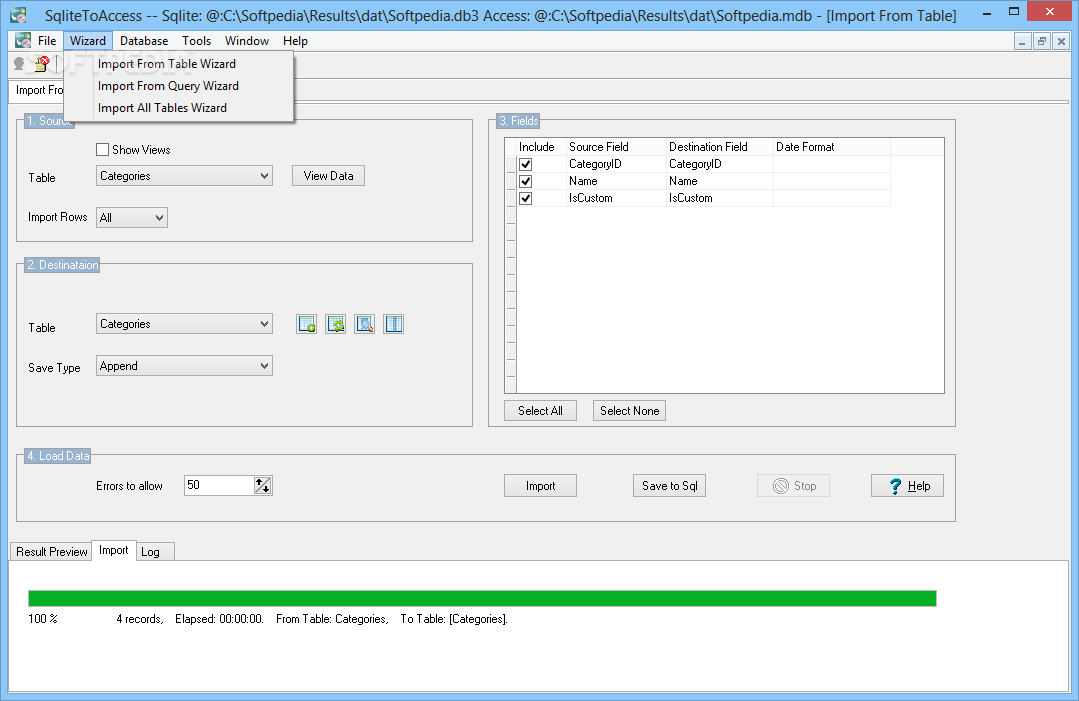The height and width of the screenshot is (701, 1079).
Task: Uncheck Include for CategoryID field
Action: coord(526,164)
